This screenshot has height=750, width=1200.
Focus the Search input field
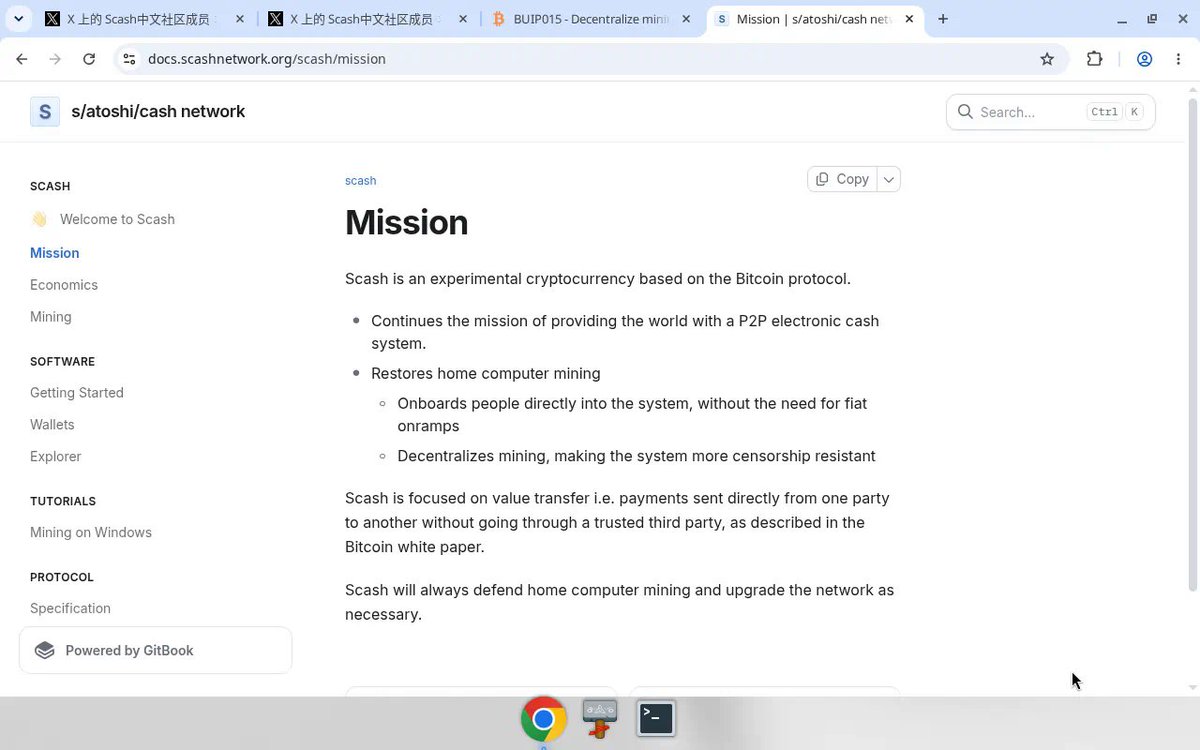pos(1050,112)
